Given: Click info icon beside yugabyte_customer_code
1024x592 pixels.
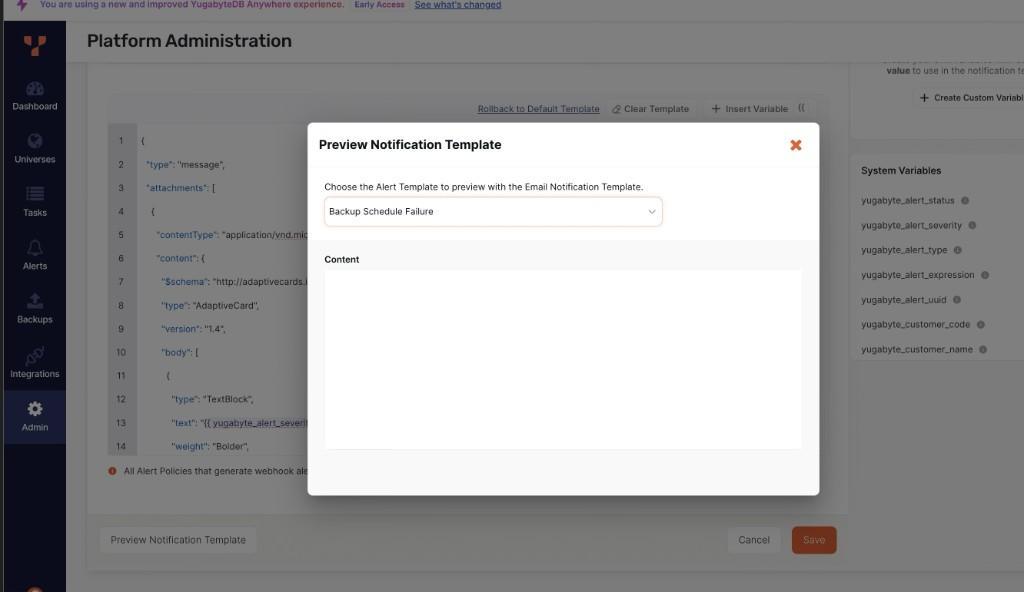Looking at the screenshot, I should point(980,325).
